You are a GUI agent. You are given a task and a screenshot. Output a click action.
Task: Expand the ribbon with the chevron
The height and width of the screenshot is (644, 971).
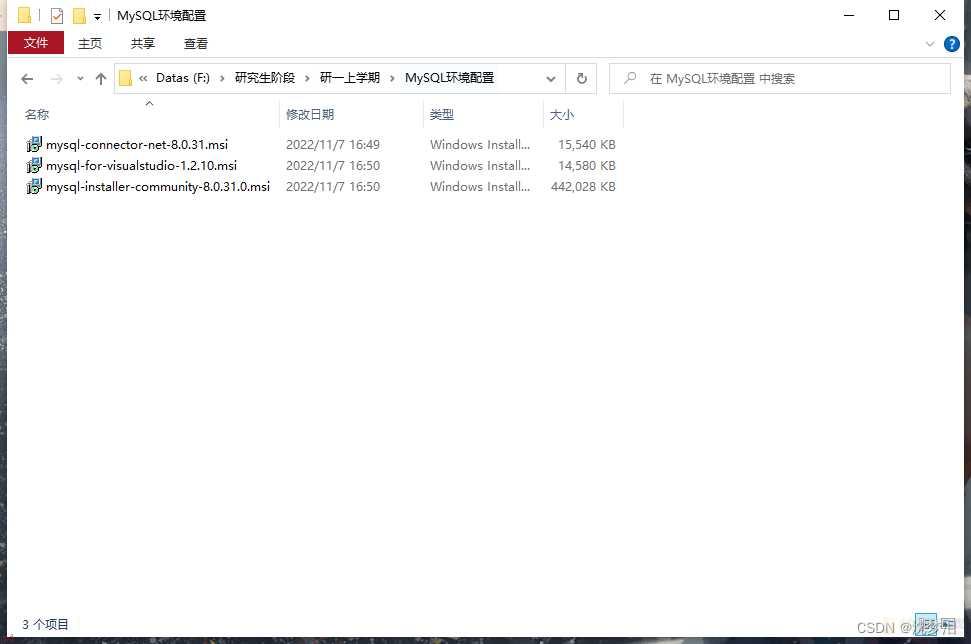pos(930,44)
